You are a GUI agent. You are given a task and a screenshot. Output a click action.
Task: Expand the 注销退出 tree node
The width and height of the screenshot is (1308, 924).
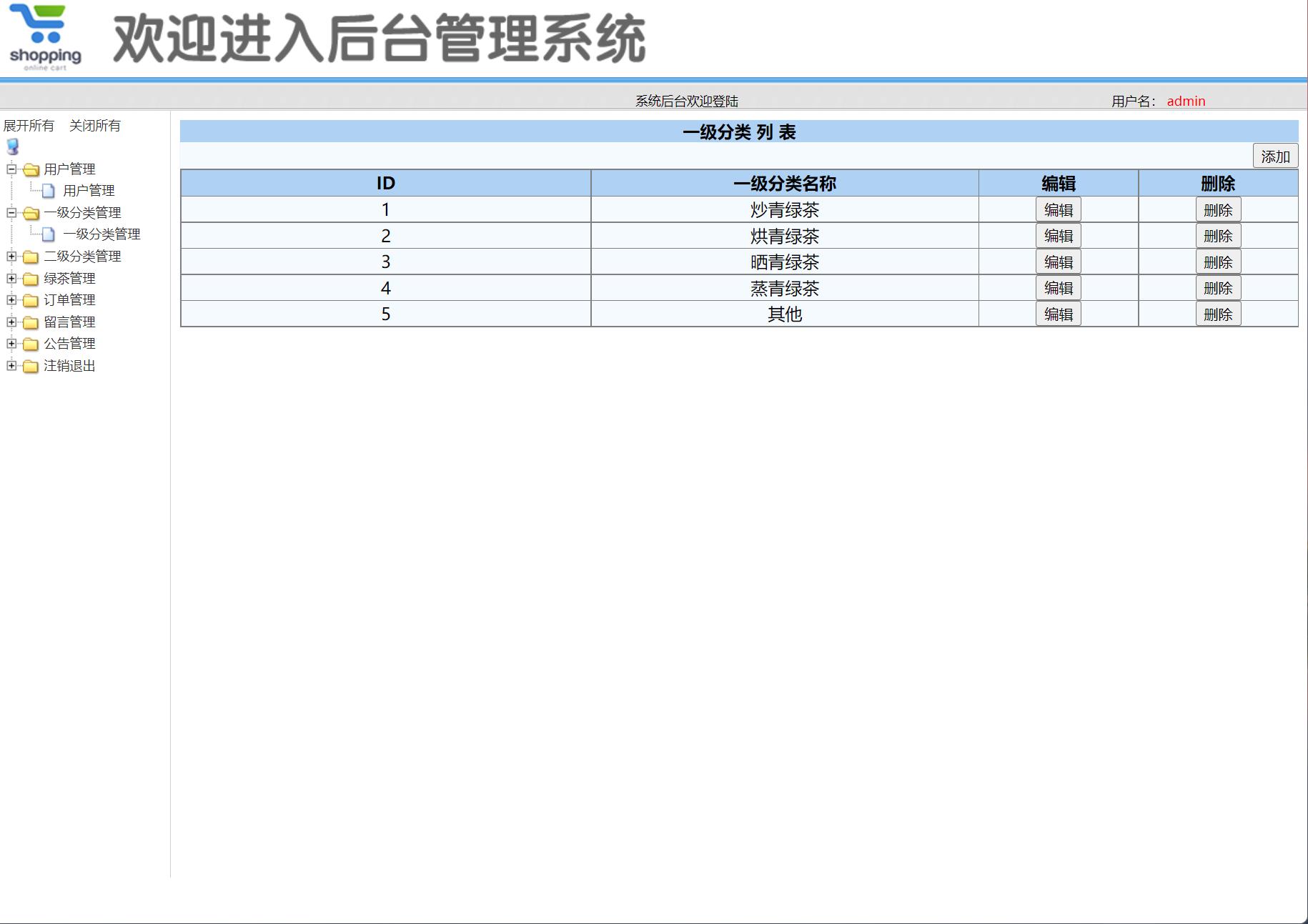[10, 366]
